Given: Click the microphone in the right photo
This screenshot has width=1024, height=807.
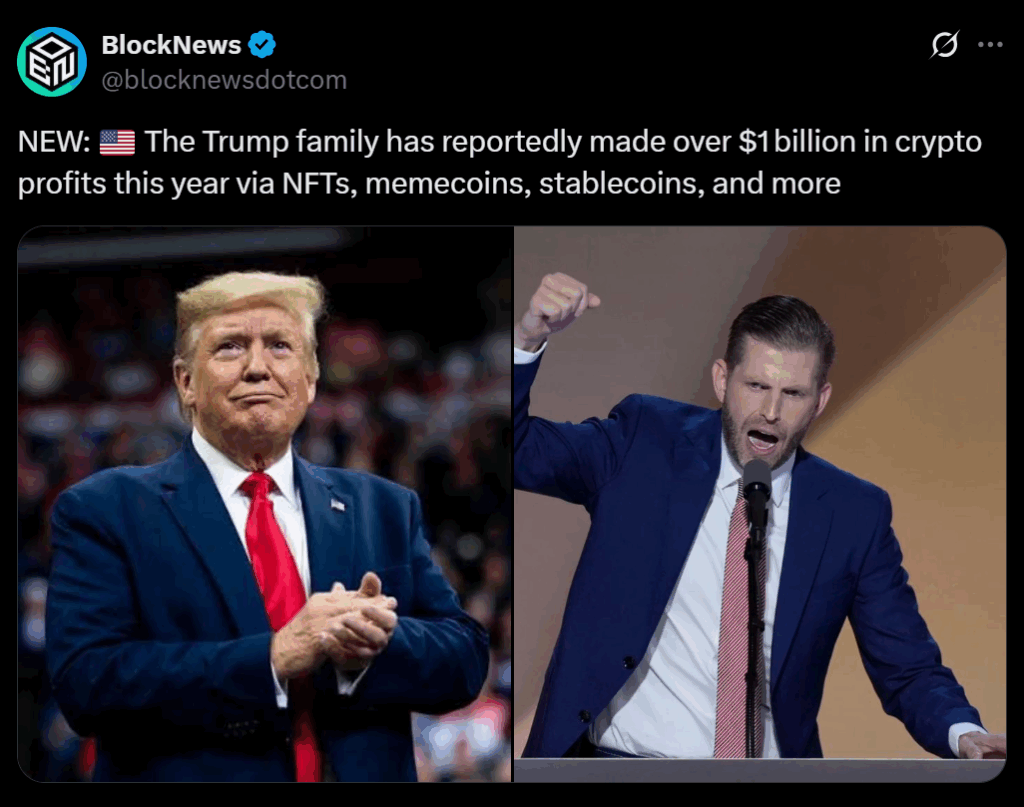Looking at the screenshot, I should [x=757, y=486].
